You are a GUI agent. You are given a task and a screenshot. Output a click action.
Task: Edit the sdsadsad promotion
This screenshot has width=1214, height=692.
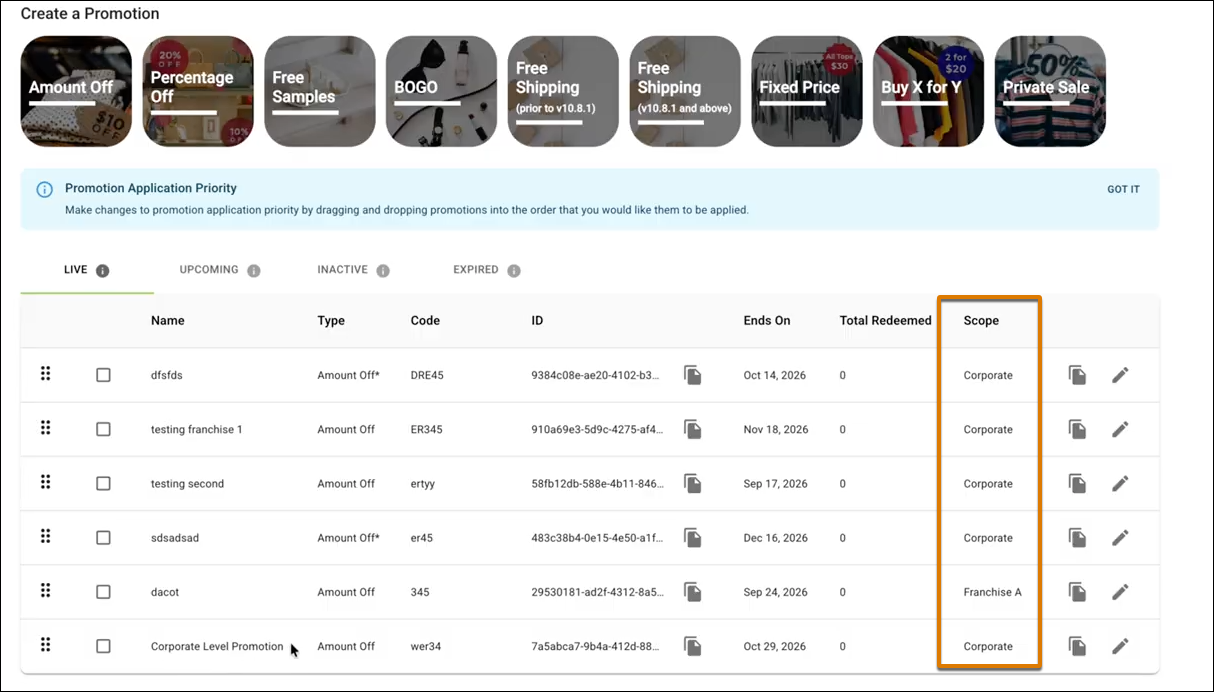(x=1120, y=538)
